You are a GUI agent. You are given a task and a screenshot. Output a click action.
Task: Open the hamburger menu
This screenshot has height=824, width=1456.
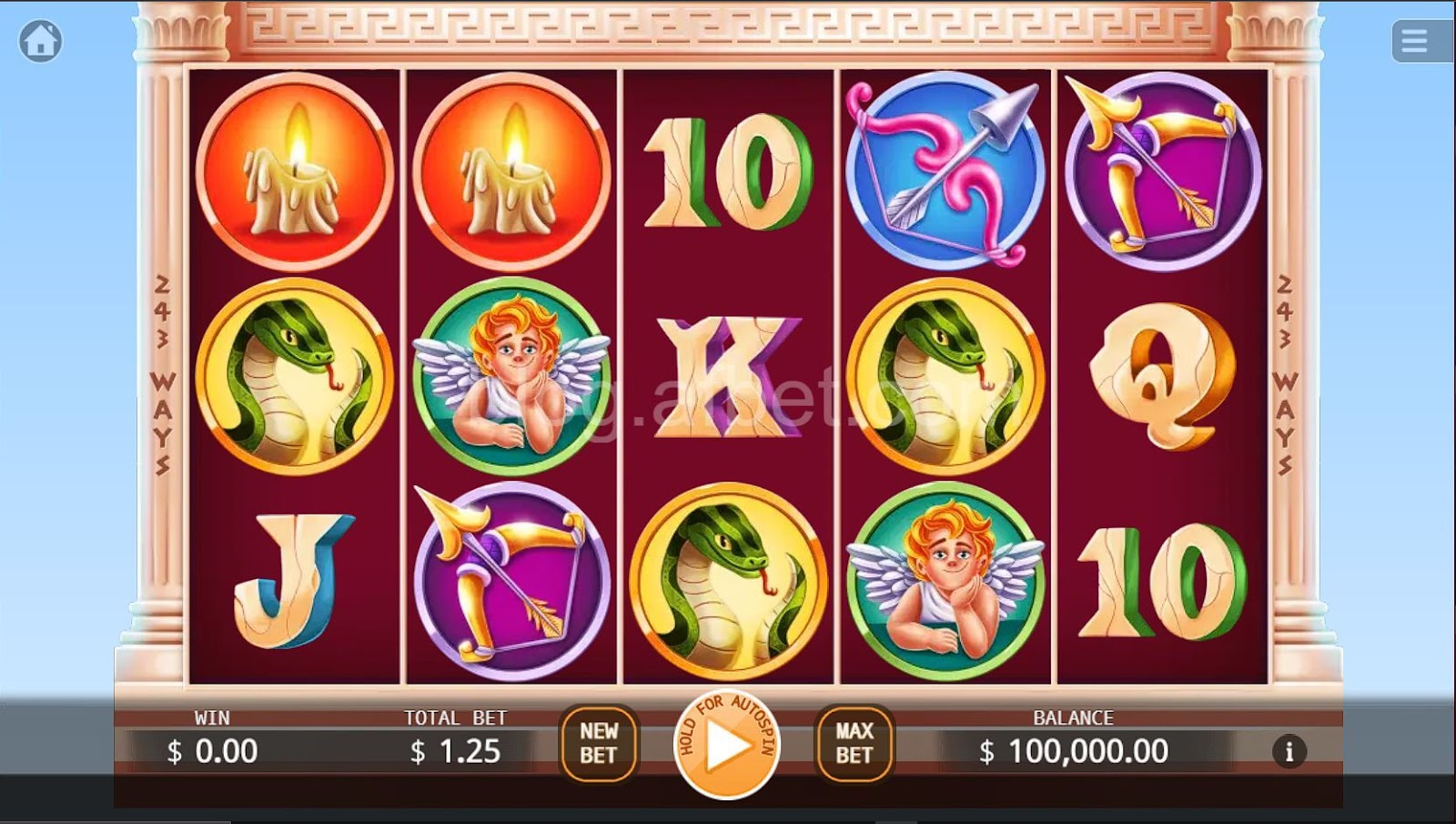pos(1415,41)
